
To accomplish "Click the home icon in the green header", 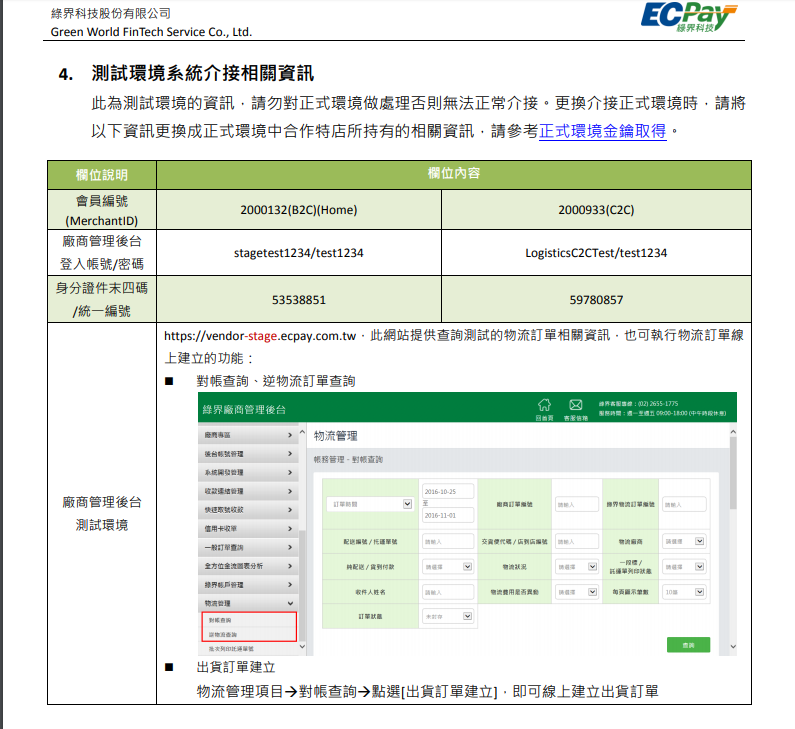I will [544, 405].
